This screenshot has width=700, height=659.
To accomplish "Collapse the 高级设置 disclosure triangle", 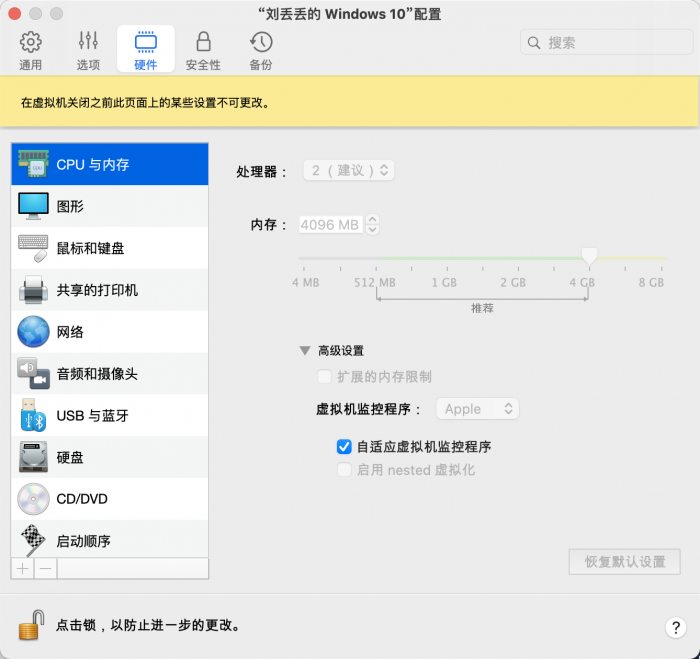I will click(x=305, y=350).
